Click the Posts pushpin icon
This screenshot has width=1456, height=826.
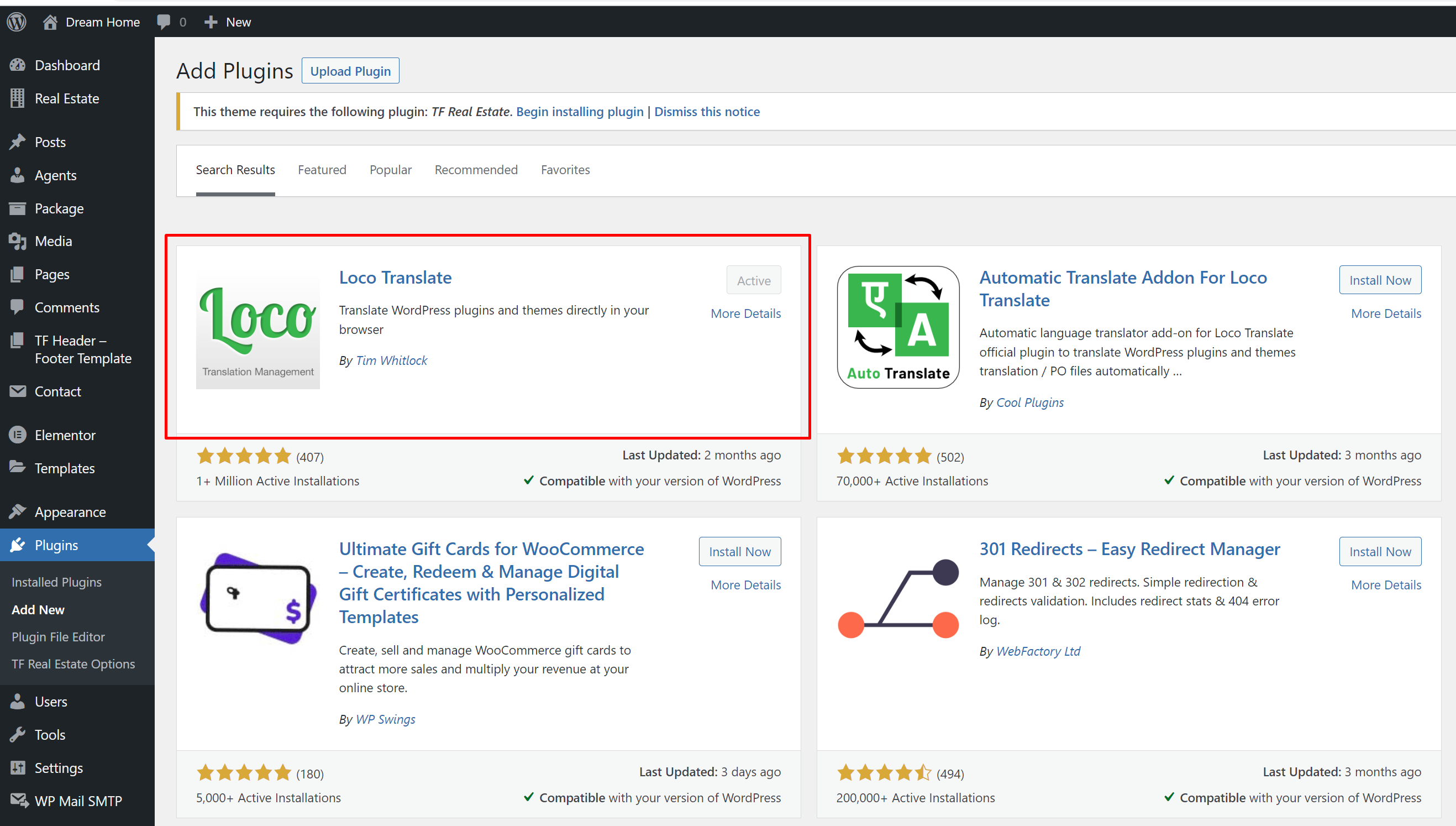(18, 142)
